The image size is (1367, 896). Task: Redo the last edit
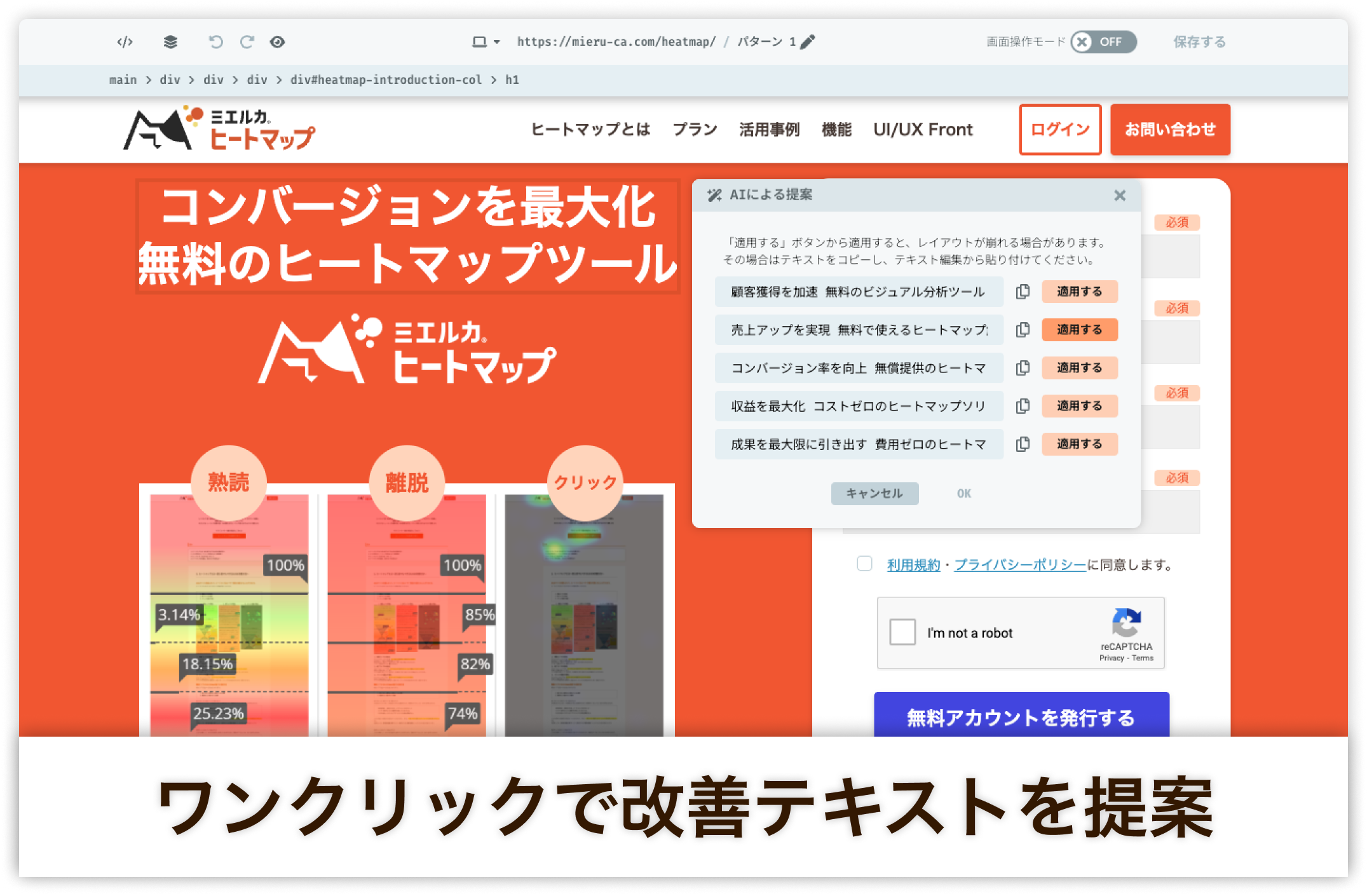(x=247, y=42)
